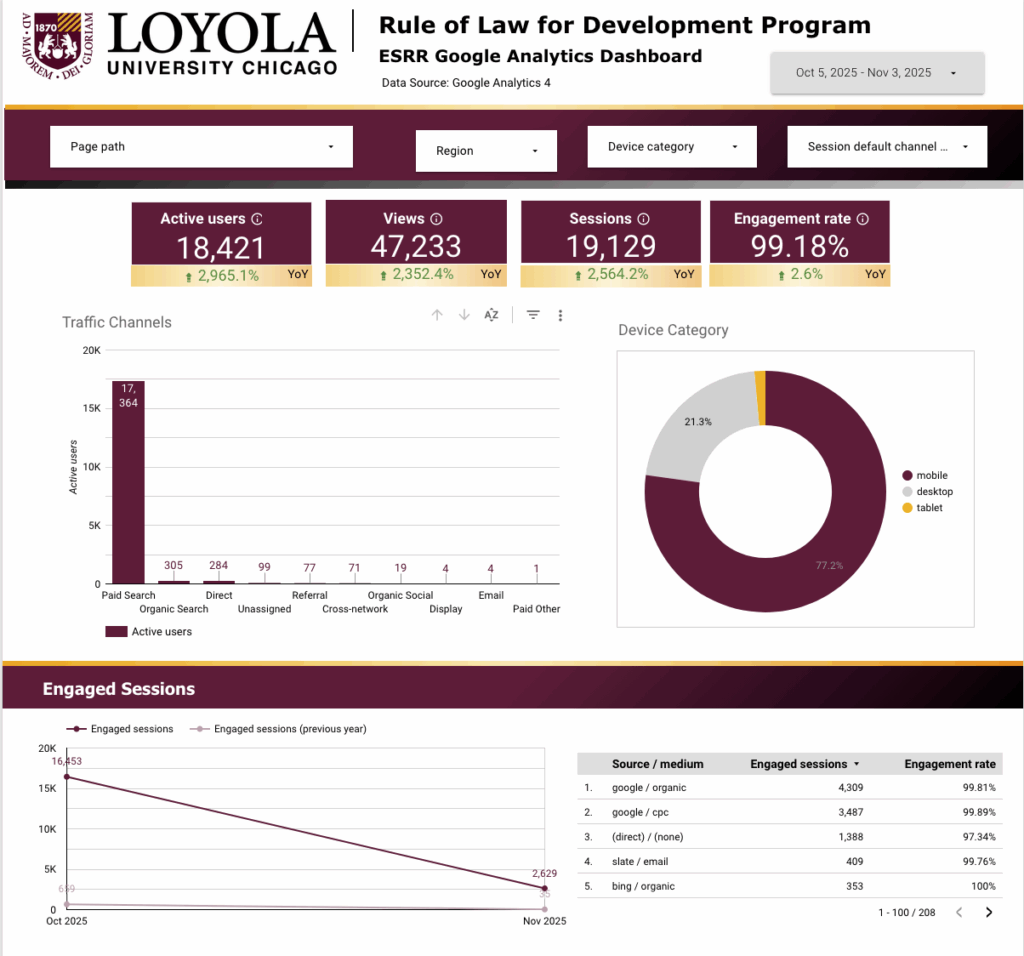1024x956 pixels.
Task: Open the date range picker
Action: tap(877, 73)
